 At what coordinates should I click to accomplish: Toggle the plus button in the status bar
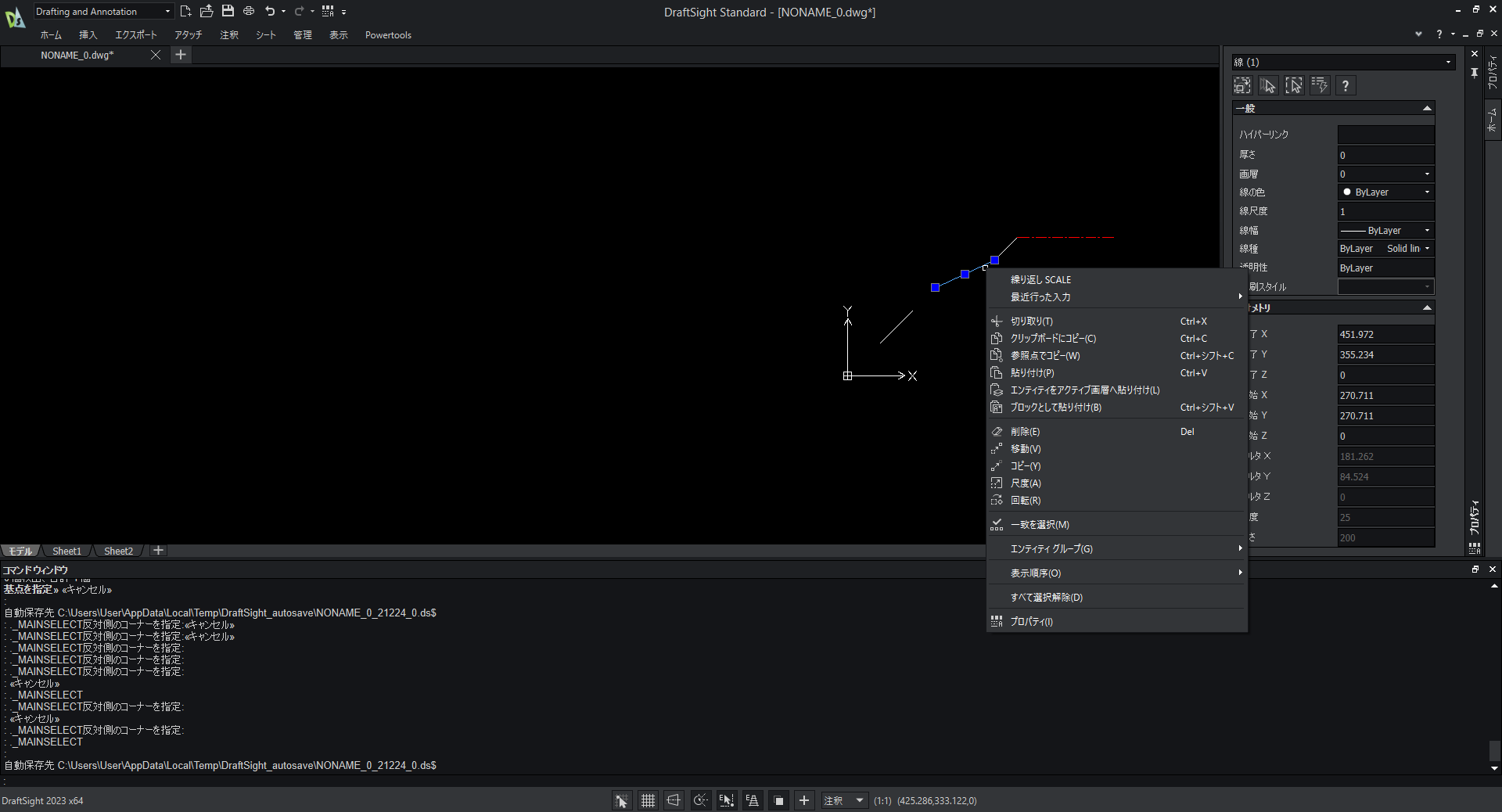804,800
